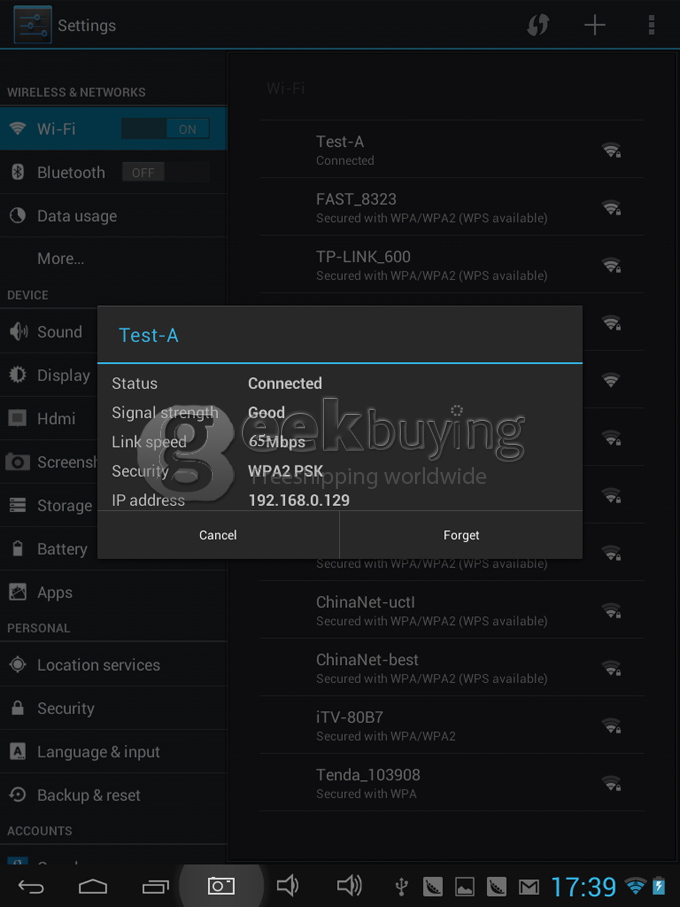The height and width of the screenshot is (907, 680).
Task: Tap the Home navigation icon
Action: tap(93, 886)
